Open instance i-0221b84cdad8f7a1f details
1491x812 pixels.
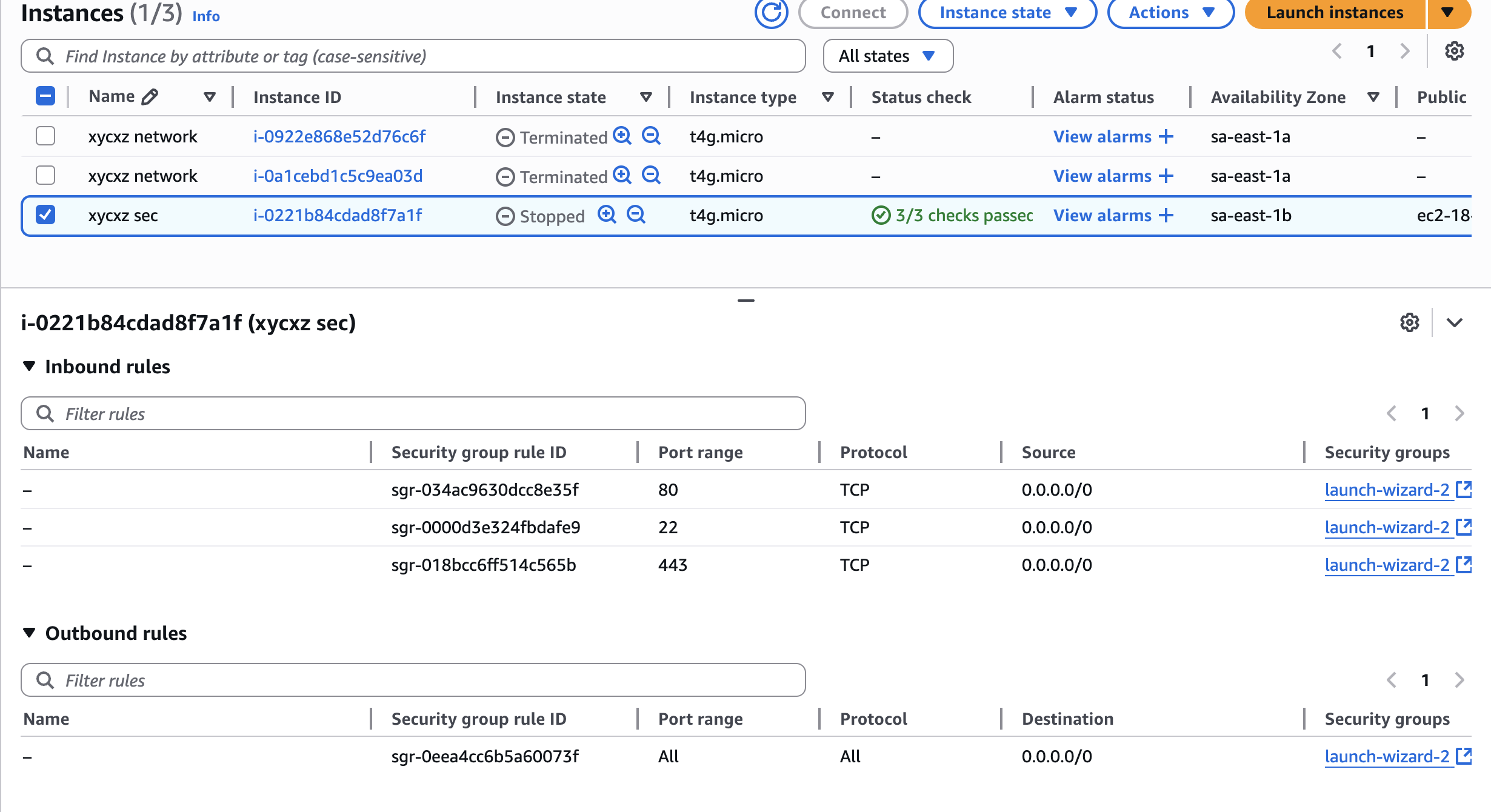pyautogui.click(x=337, y=215)
